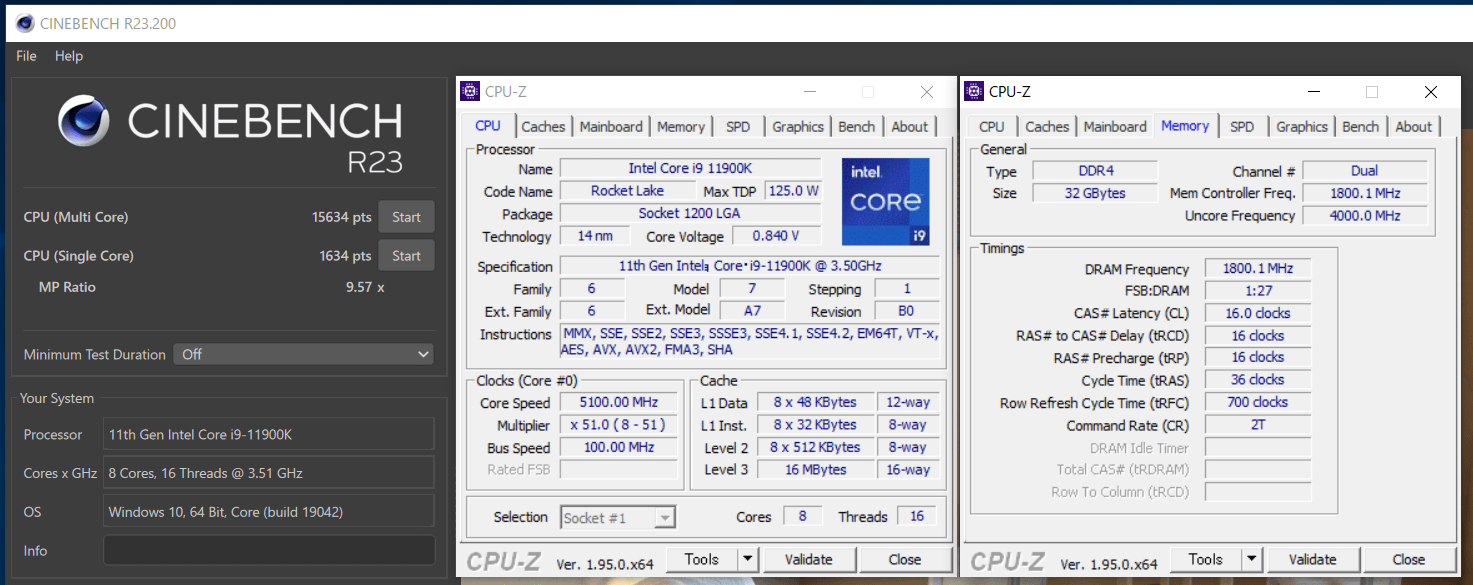Click the Cinebench app icon in title bar

tap(24, 23)
